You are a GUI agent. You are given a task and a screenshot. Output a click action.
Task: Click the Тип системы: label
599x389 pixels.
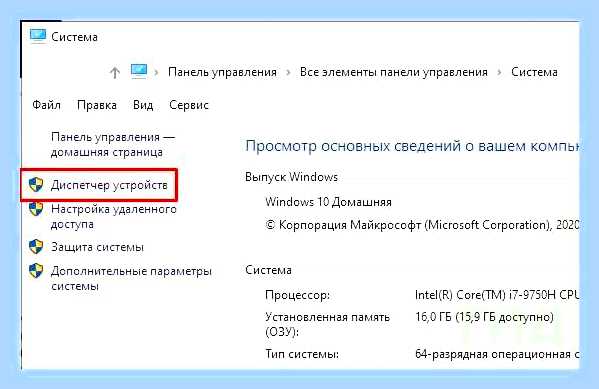(302, 354)
